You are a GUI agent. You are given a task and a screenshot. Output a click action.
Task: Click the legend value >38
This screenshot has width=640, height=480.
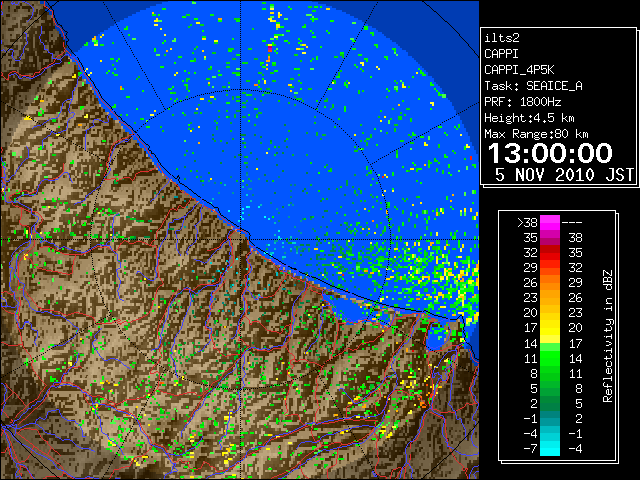[x=527, y=223]
